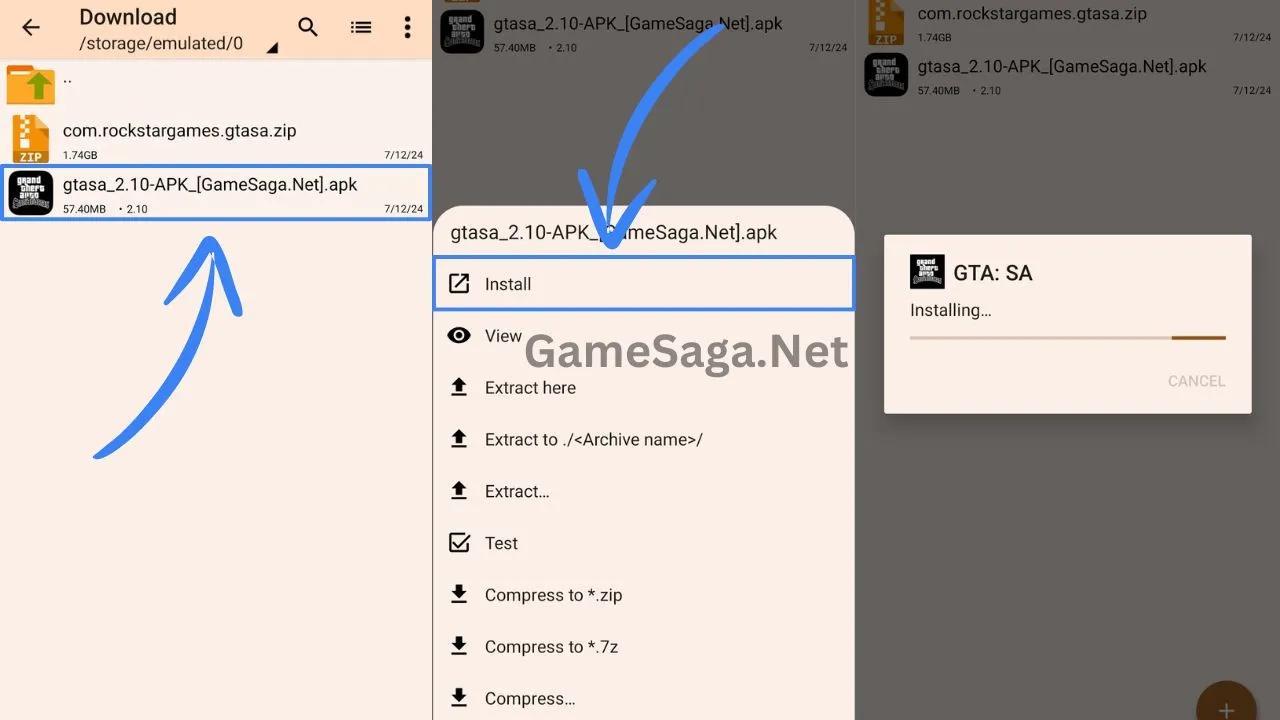Tap the GTA app icon in the middle panel file row
The height and width of the screenshot is (720, 1280).
(x=462, y=30)
